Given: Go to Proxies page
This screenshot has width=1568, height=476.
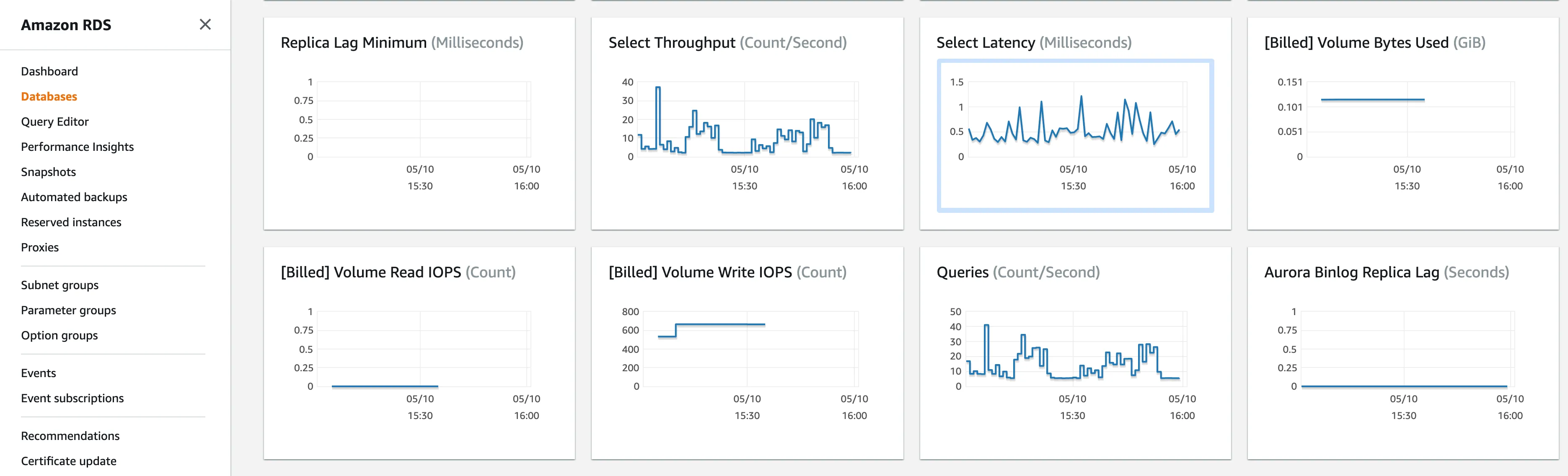Looking at the screenshot, I should 39,247.
